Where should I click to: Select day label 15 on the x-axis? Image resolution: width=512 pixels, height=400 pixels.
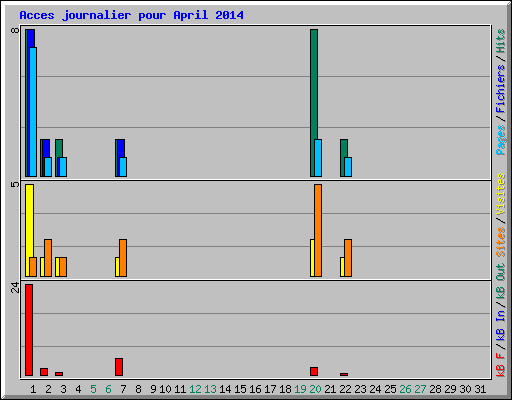tap(240, 389)
